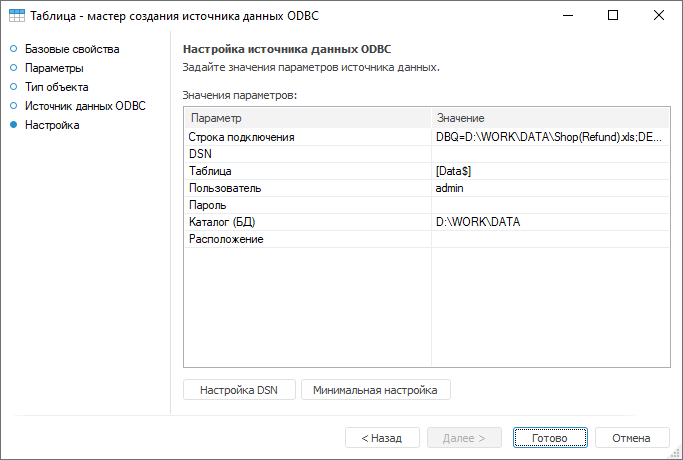Click the Расположение value cell

click(x=548, y=239)
